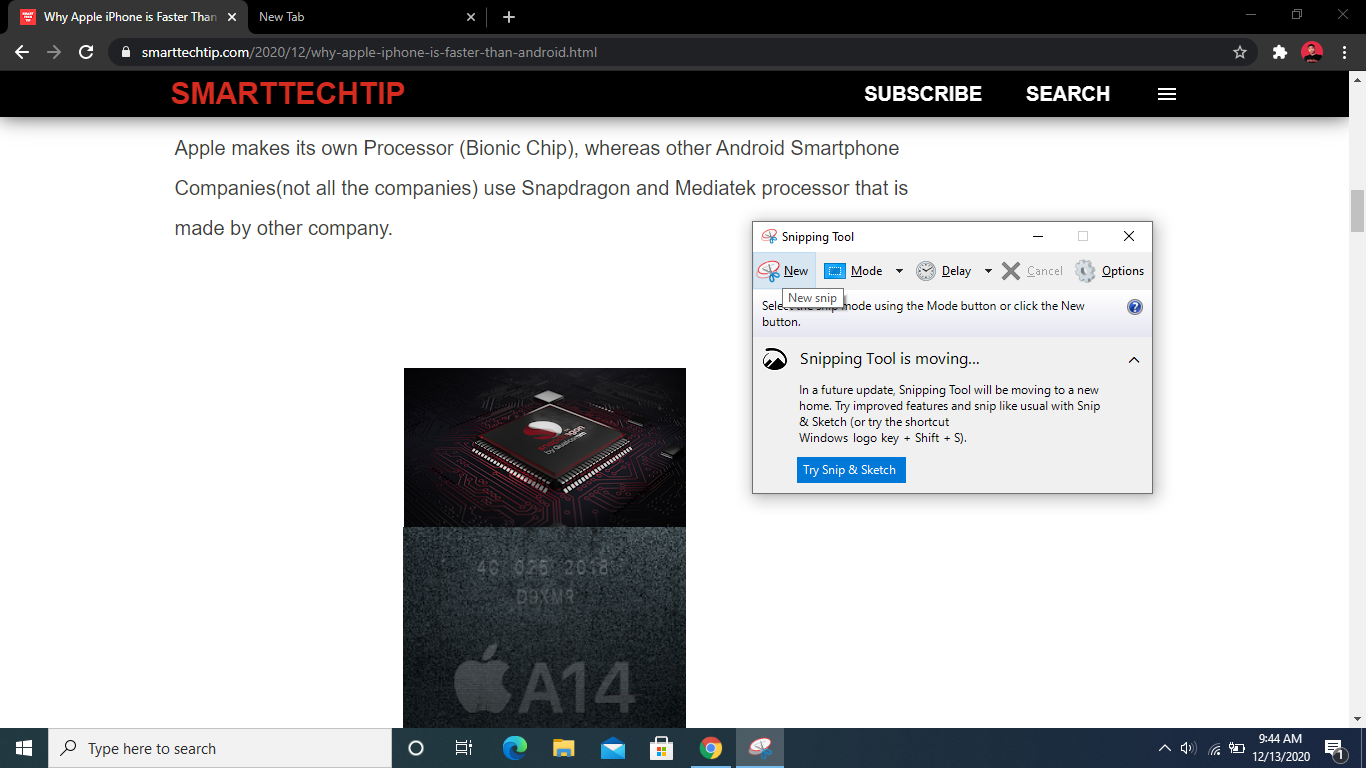Collapse the 'Snipping Tool is moving' section
The image size is (1366, 768).
coord(1134,360)
